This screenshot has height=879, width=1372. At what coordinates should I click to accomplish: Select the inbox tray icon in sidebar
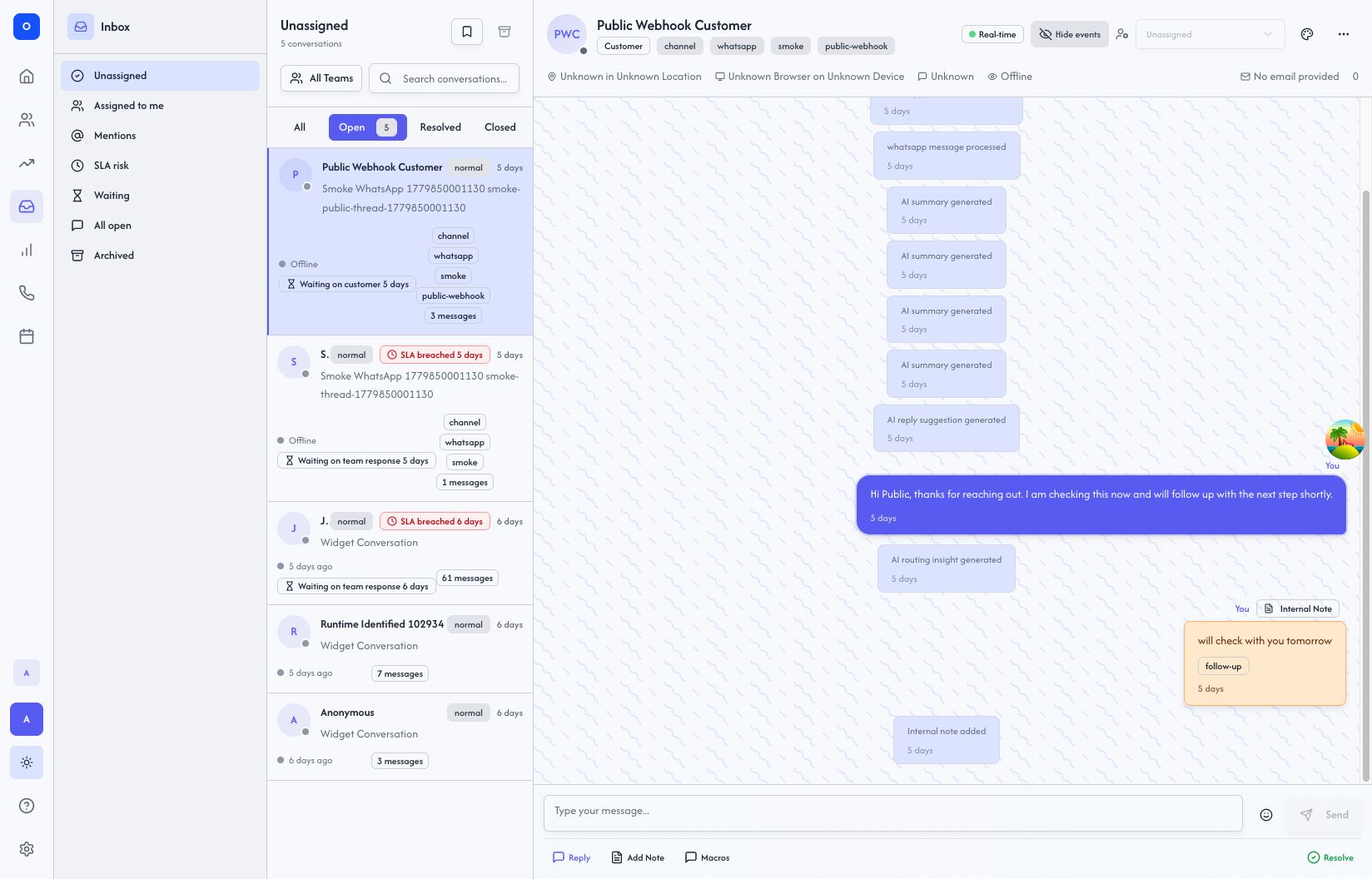27,206
